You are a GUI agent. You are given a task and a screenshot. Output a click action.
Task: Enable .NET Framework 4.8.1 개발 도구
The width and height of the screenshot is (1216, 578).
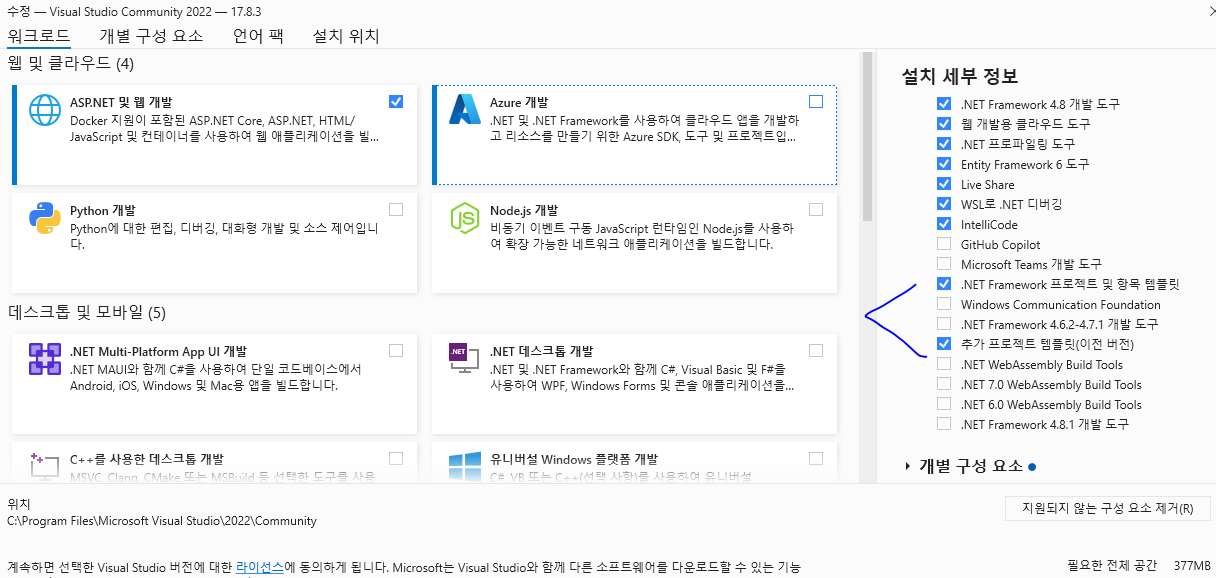(944, 424)
